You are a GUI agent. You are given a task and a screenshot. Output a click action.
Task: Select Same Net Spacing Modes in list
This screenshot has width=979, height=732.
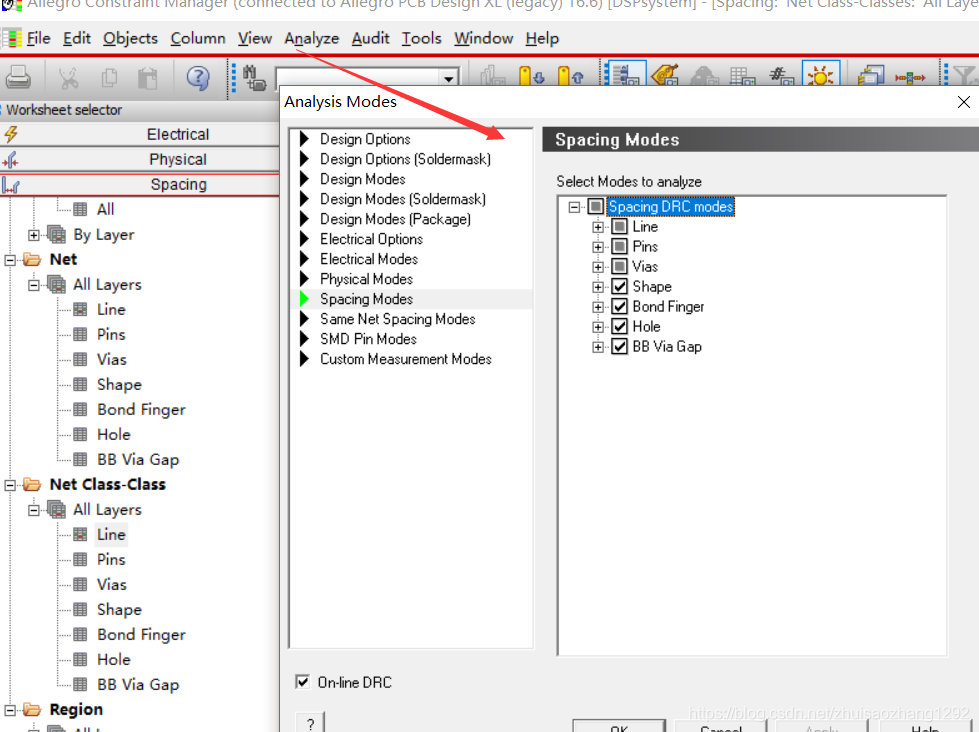[397, 319]
